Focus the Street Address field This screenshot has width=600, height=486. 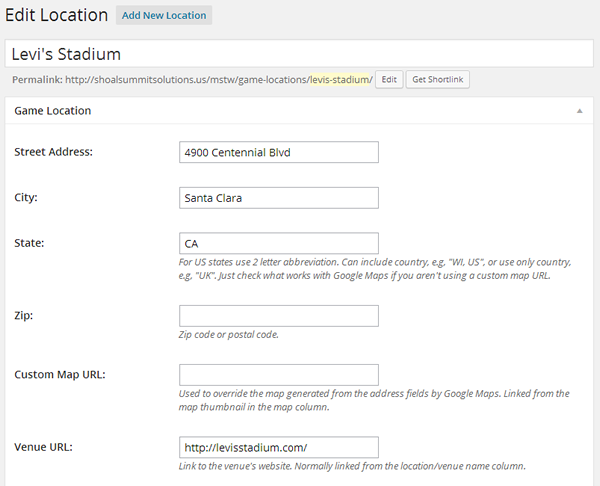click(x=279, y=152)
